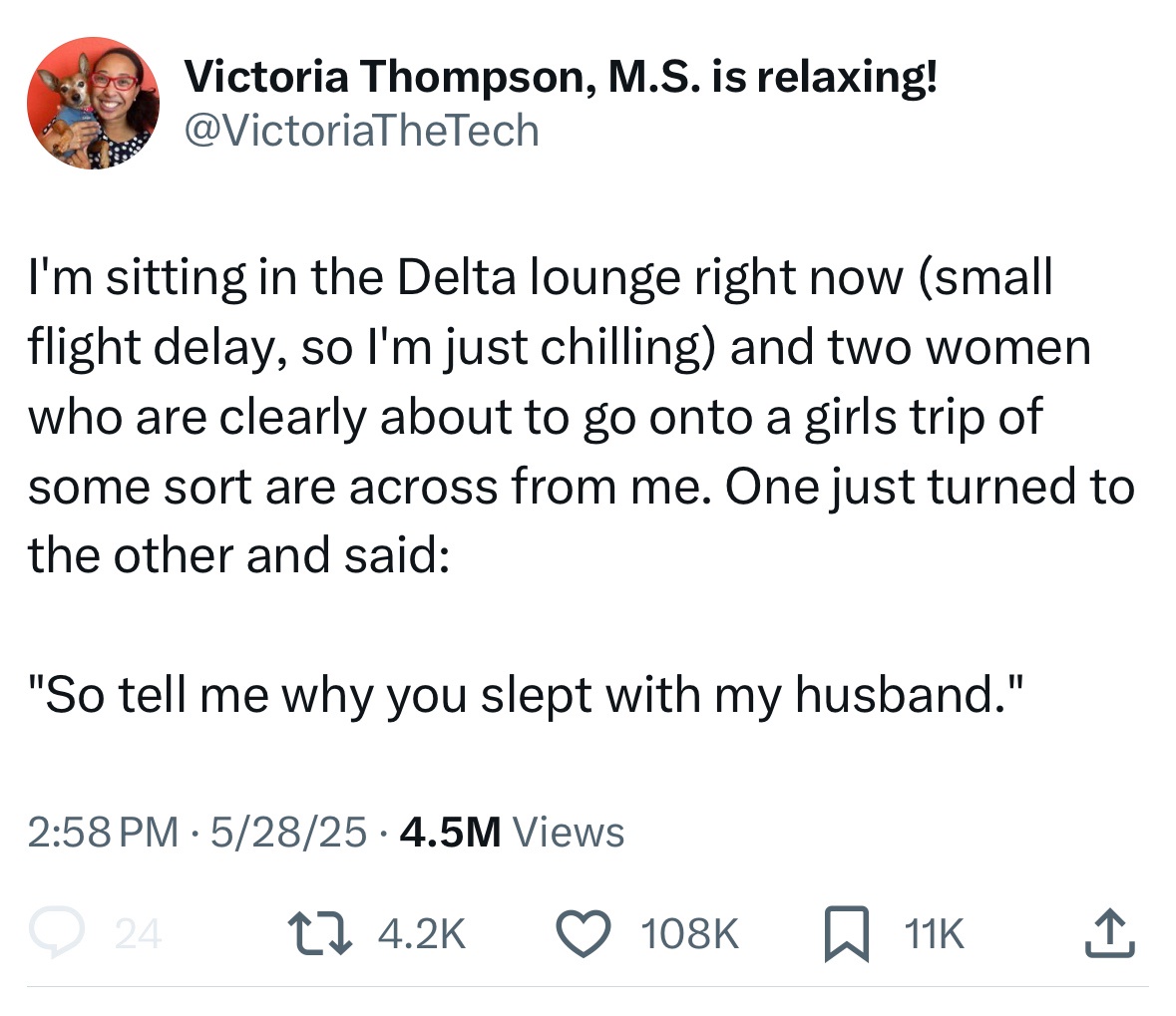Click the bookmark icon to save
The width and height of the screenshot is (1176, 1016).
844,934
